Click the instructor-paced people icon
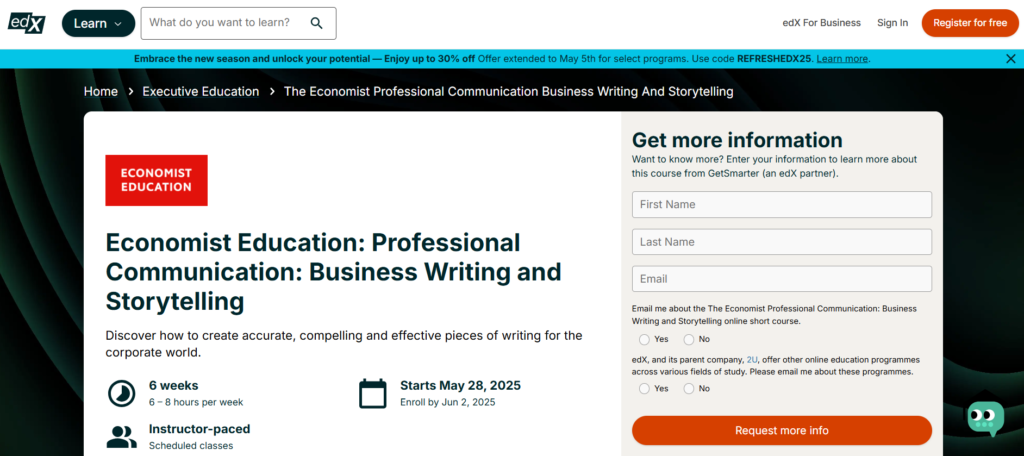 point(121,437)
